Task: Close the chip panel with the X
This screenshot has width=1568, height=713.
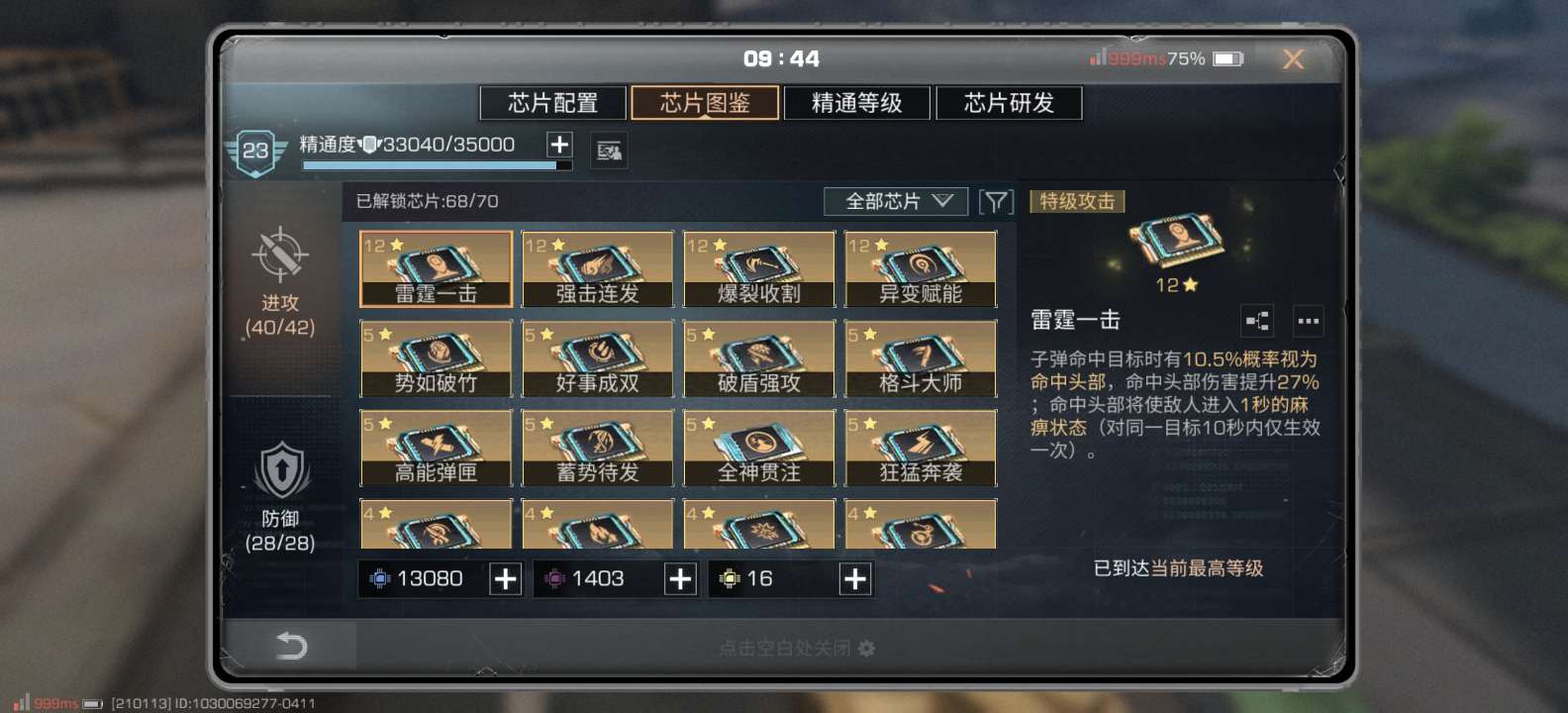Action: click(1293, 59)
